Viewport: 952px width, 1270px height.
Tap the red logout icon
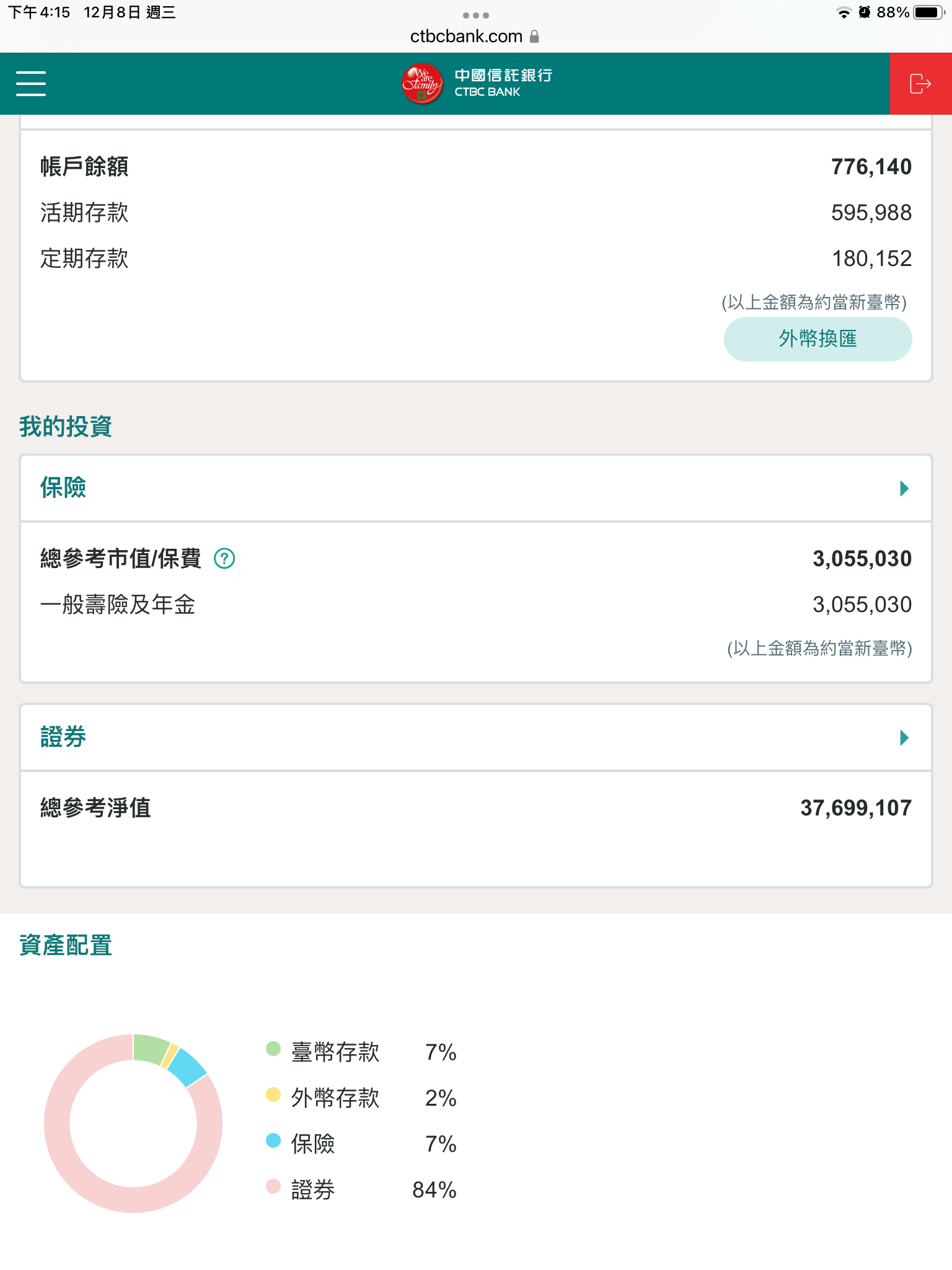point(920,84)
